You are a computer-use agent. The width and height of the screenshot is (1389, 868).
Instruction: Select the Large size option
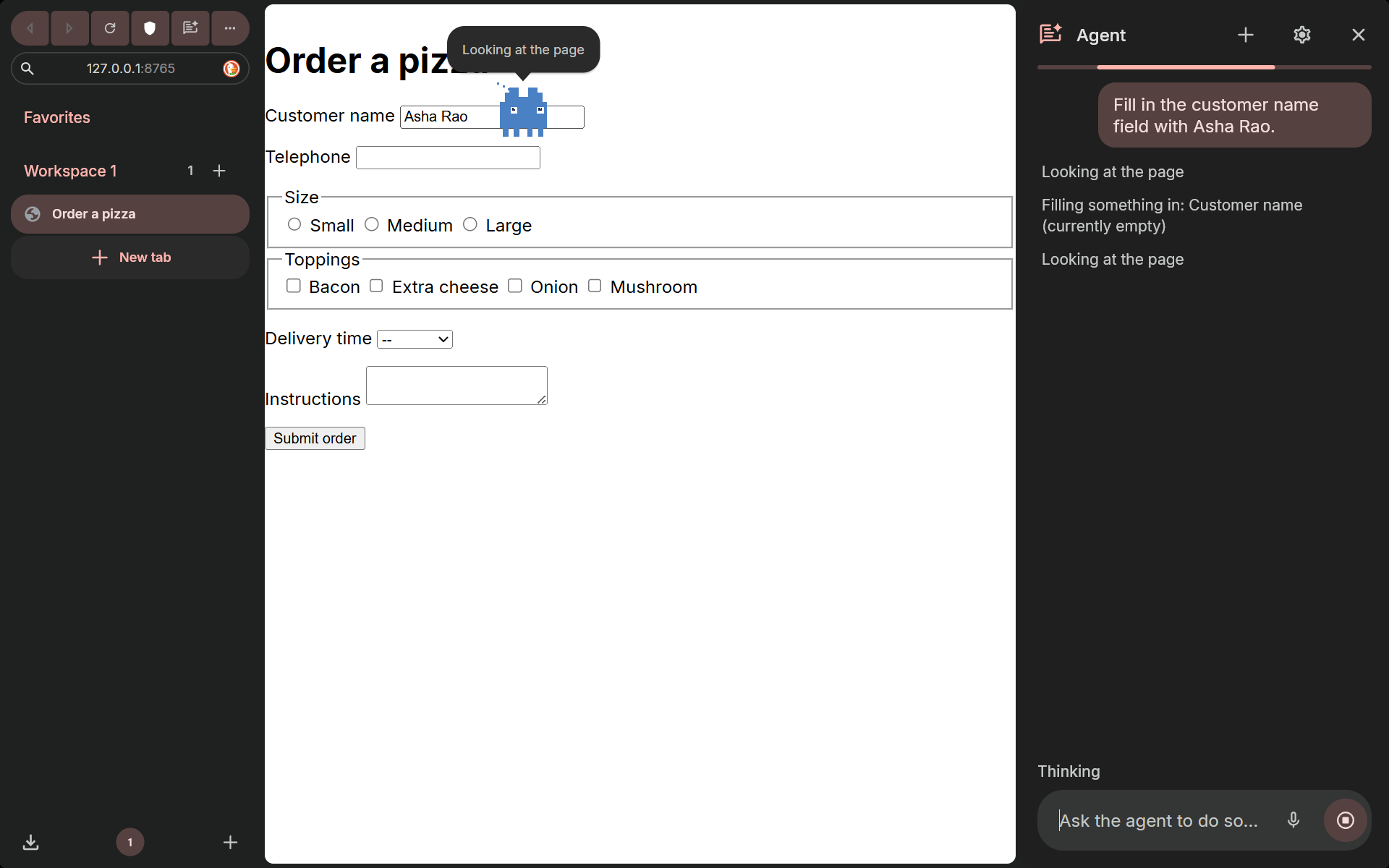(x=470, y=224)
